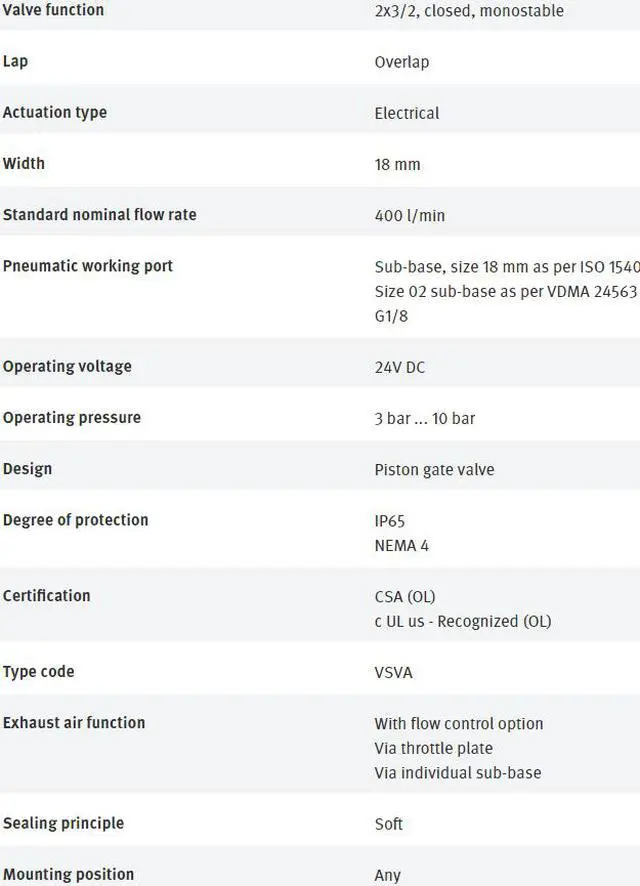The width and height of the screenshot is (640, 886).
Task: Select the 'Electrical' actuation value
Action: (x=406, y=113)
